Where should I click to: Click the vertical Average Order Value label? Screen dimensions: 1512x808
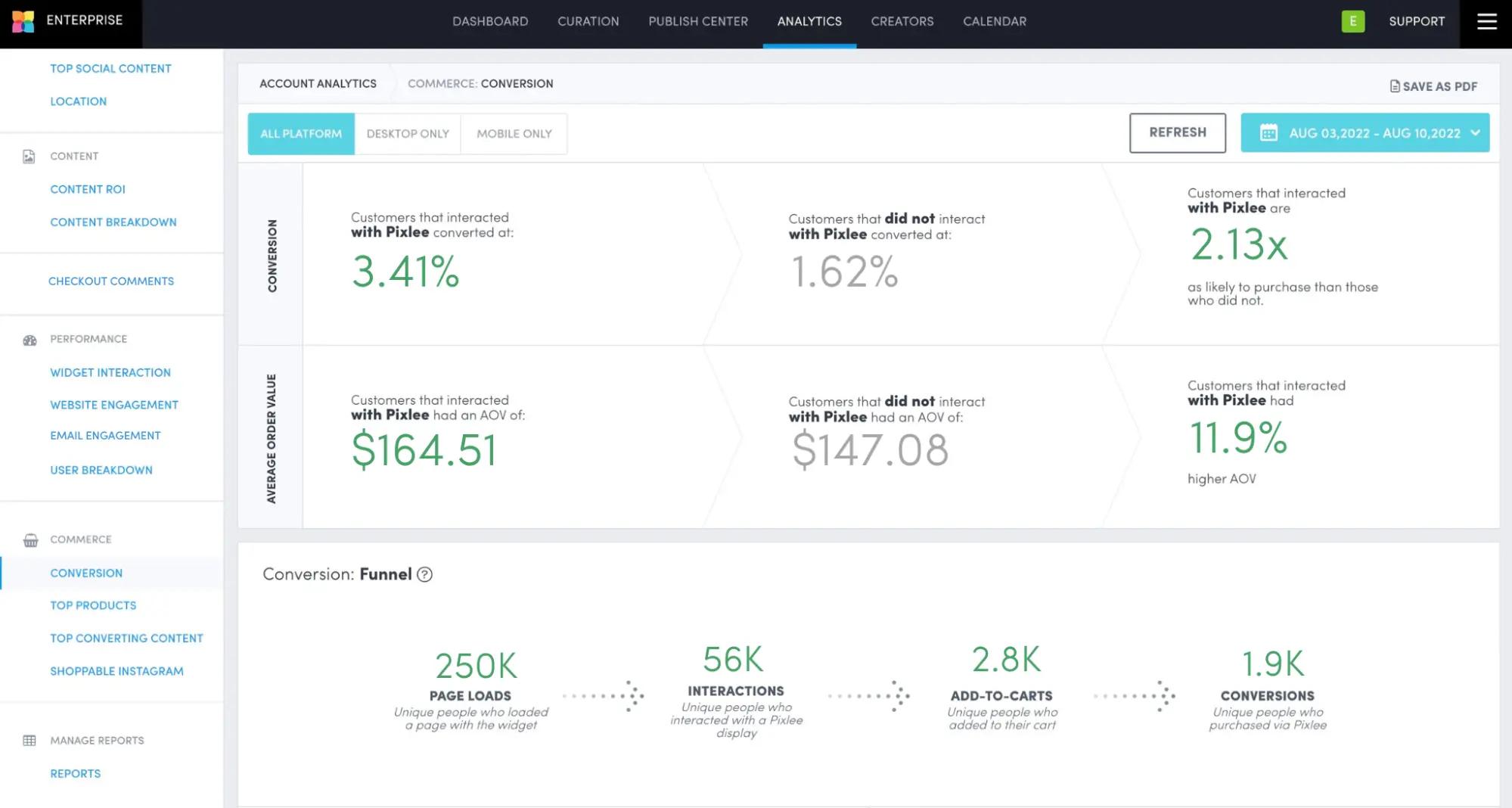[271, 438]
